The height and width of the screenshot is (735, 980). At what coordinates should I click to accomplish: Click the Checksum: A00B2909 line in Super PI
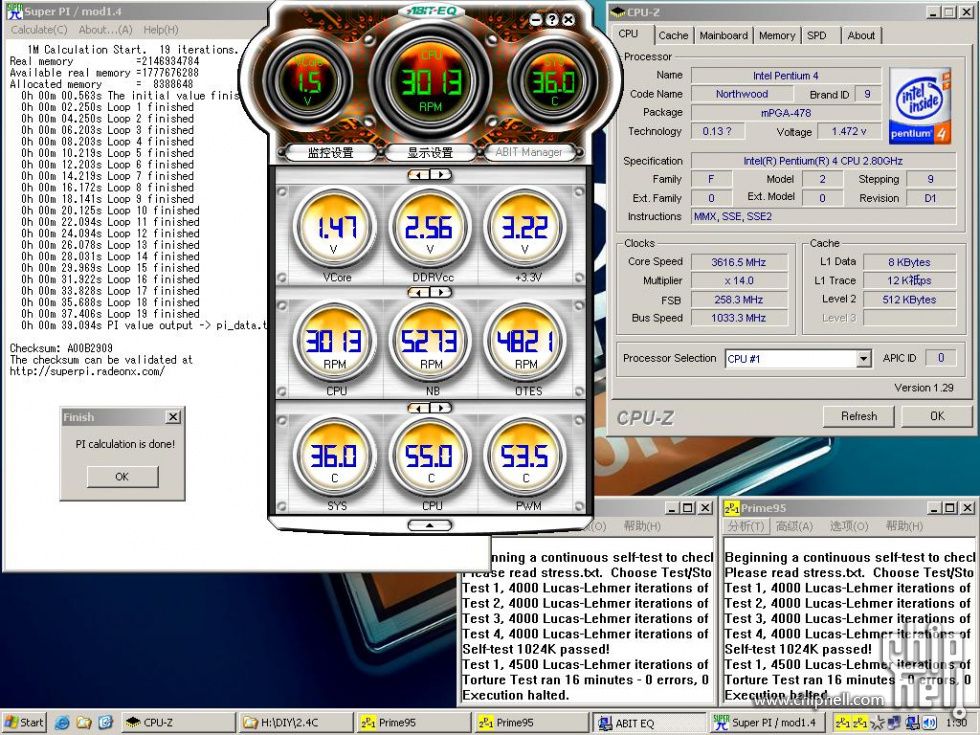point(61,348)
